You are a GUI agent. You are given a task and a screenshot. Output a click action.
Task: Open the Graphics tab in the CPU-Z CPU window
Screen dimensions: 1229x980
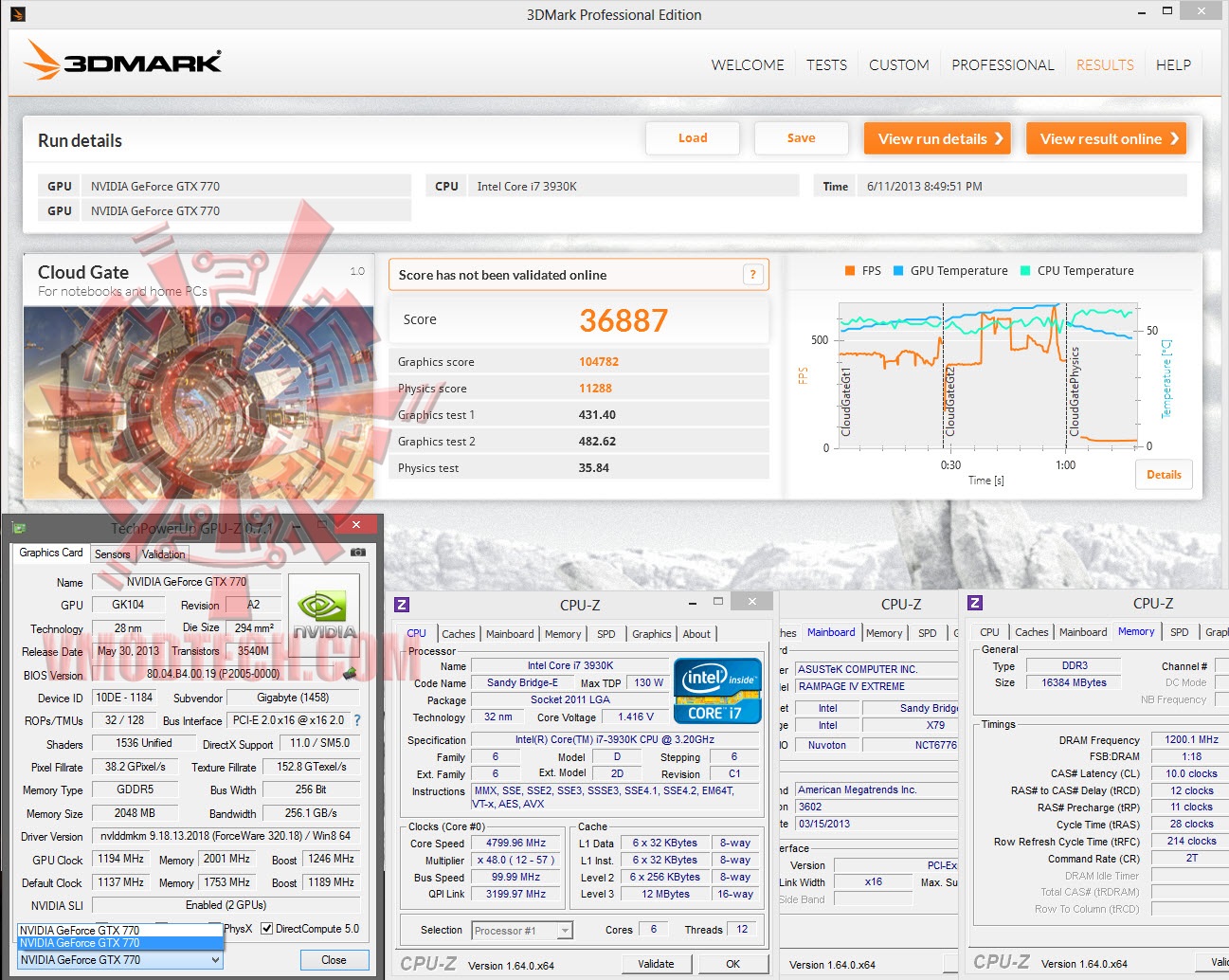coord(652,634)
